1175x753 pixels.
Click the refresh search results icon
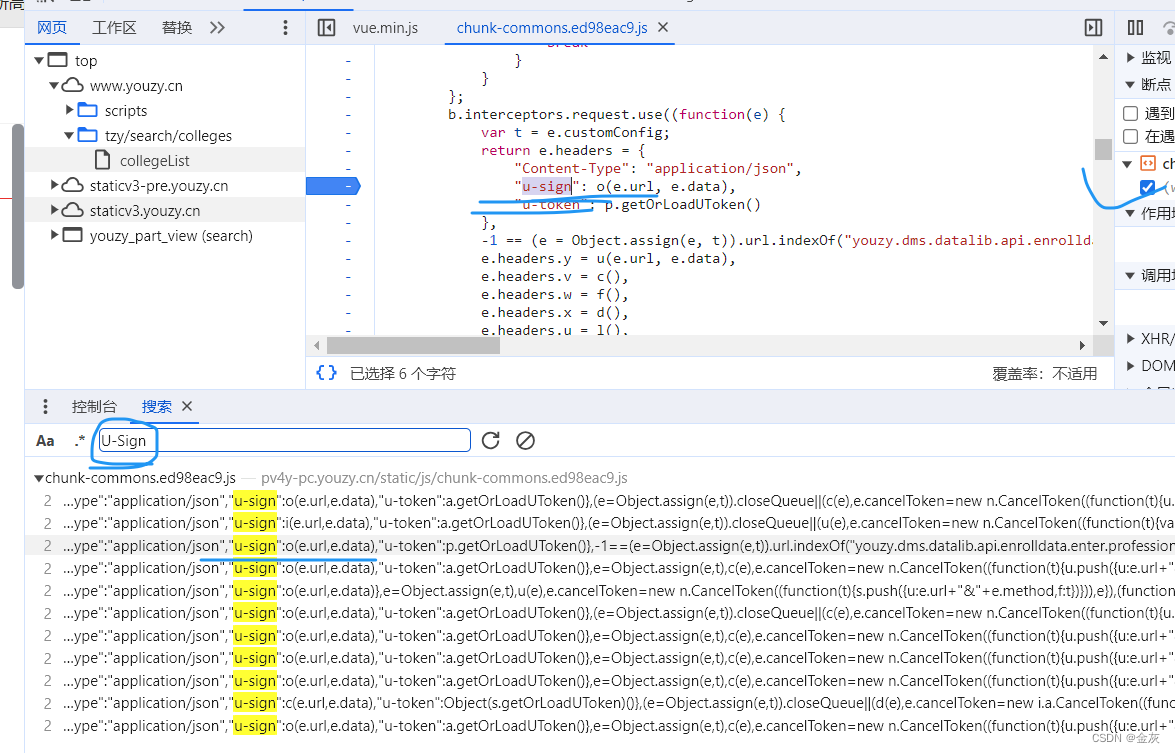(490, 440)
